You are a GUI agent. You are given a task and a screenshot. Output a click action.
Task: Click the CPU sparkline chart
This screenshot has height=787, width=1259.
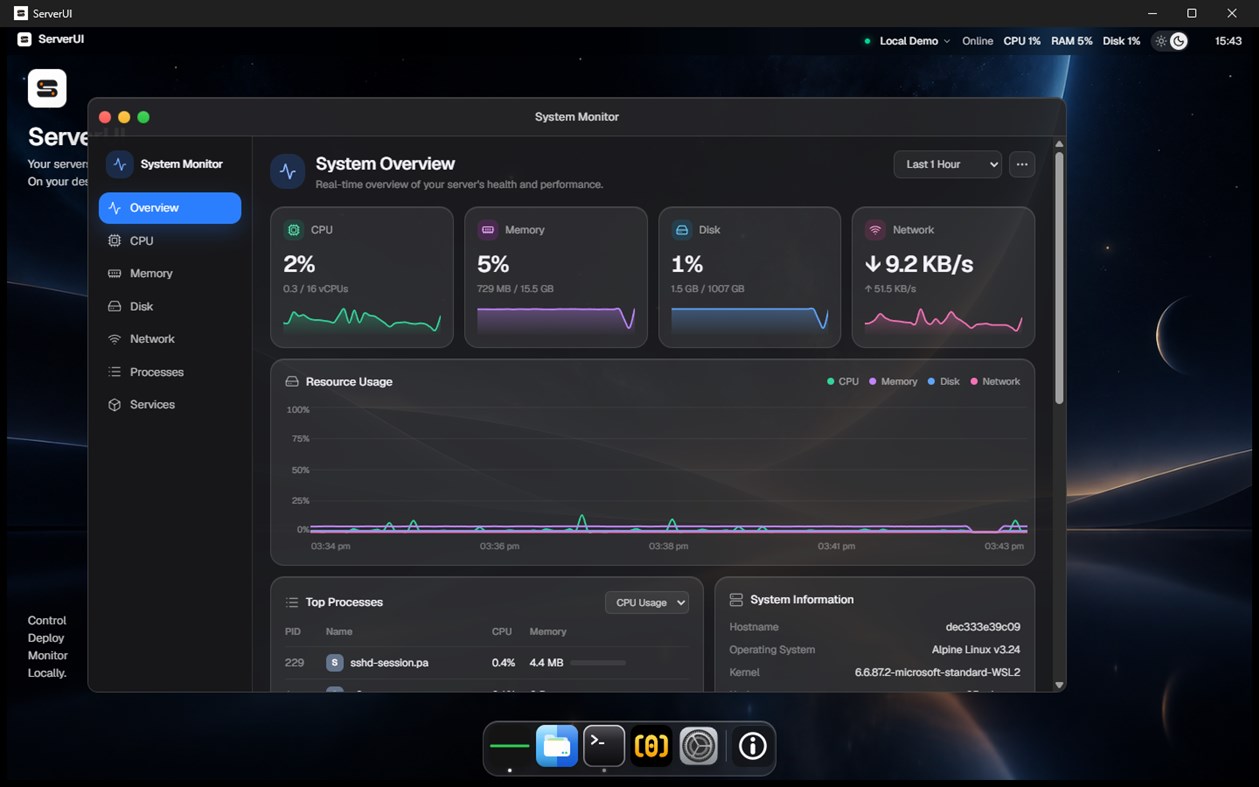pos(362,319)
